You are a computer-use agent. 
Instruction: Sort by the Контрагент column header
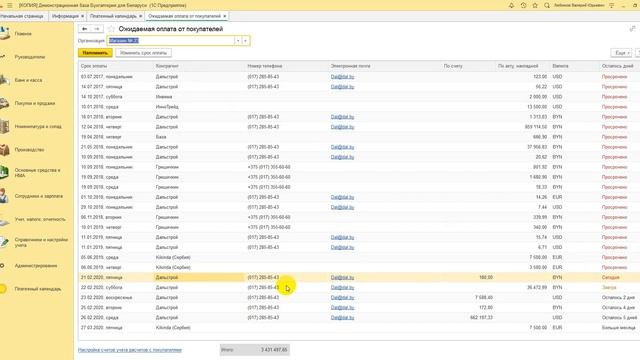(x=199, y=66)
